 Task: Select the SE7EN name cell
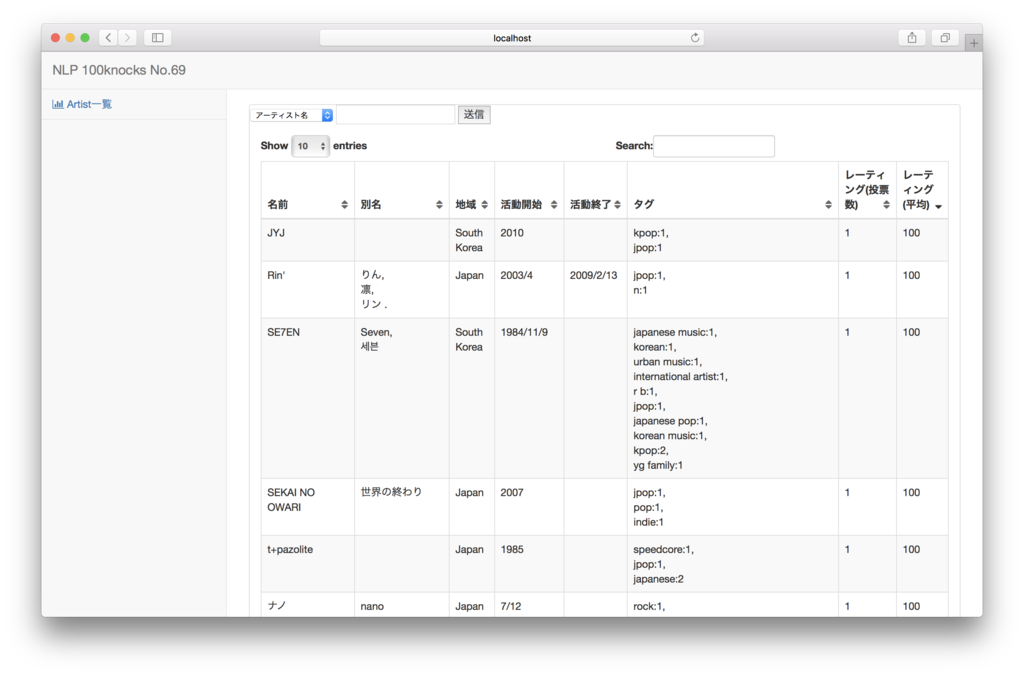coord(308,398)
